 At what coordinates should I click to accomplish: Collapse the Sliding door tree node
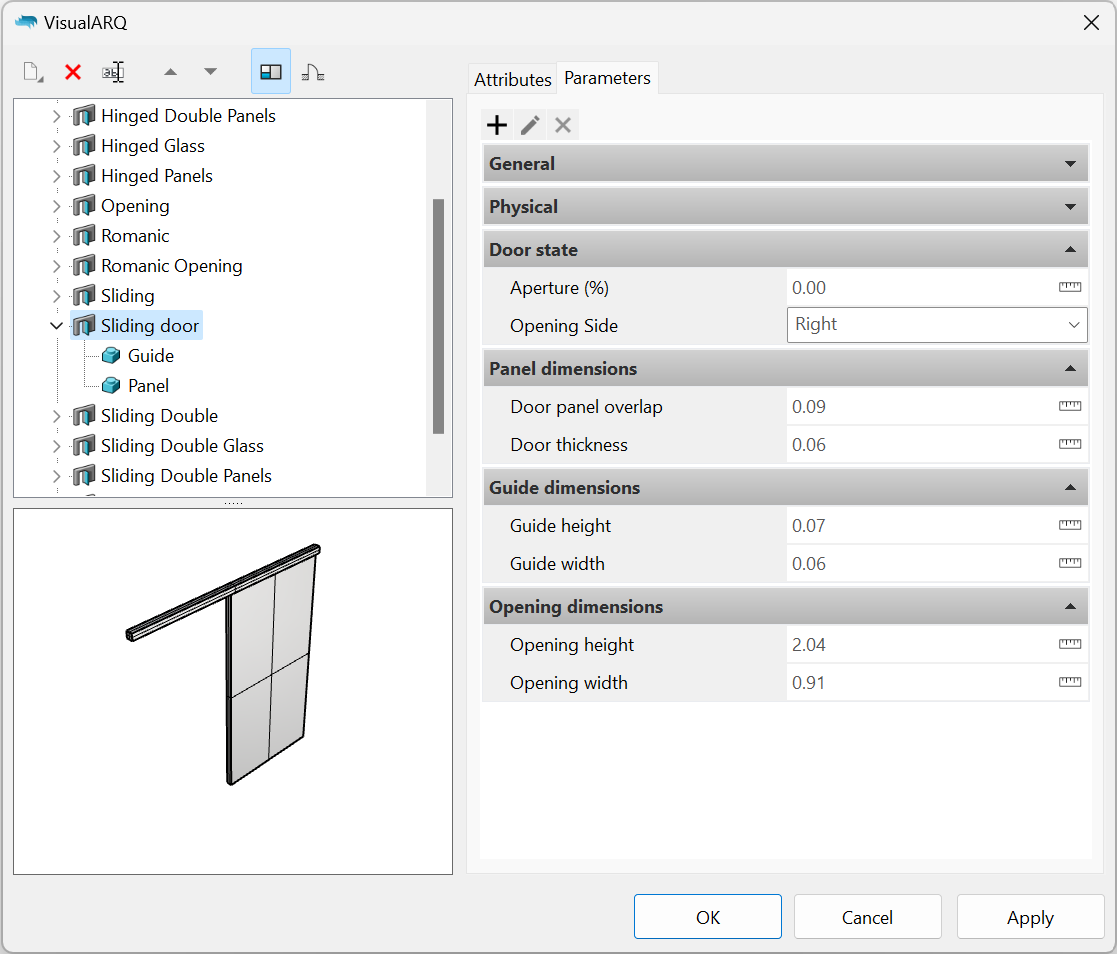click(56, 326)
